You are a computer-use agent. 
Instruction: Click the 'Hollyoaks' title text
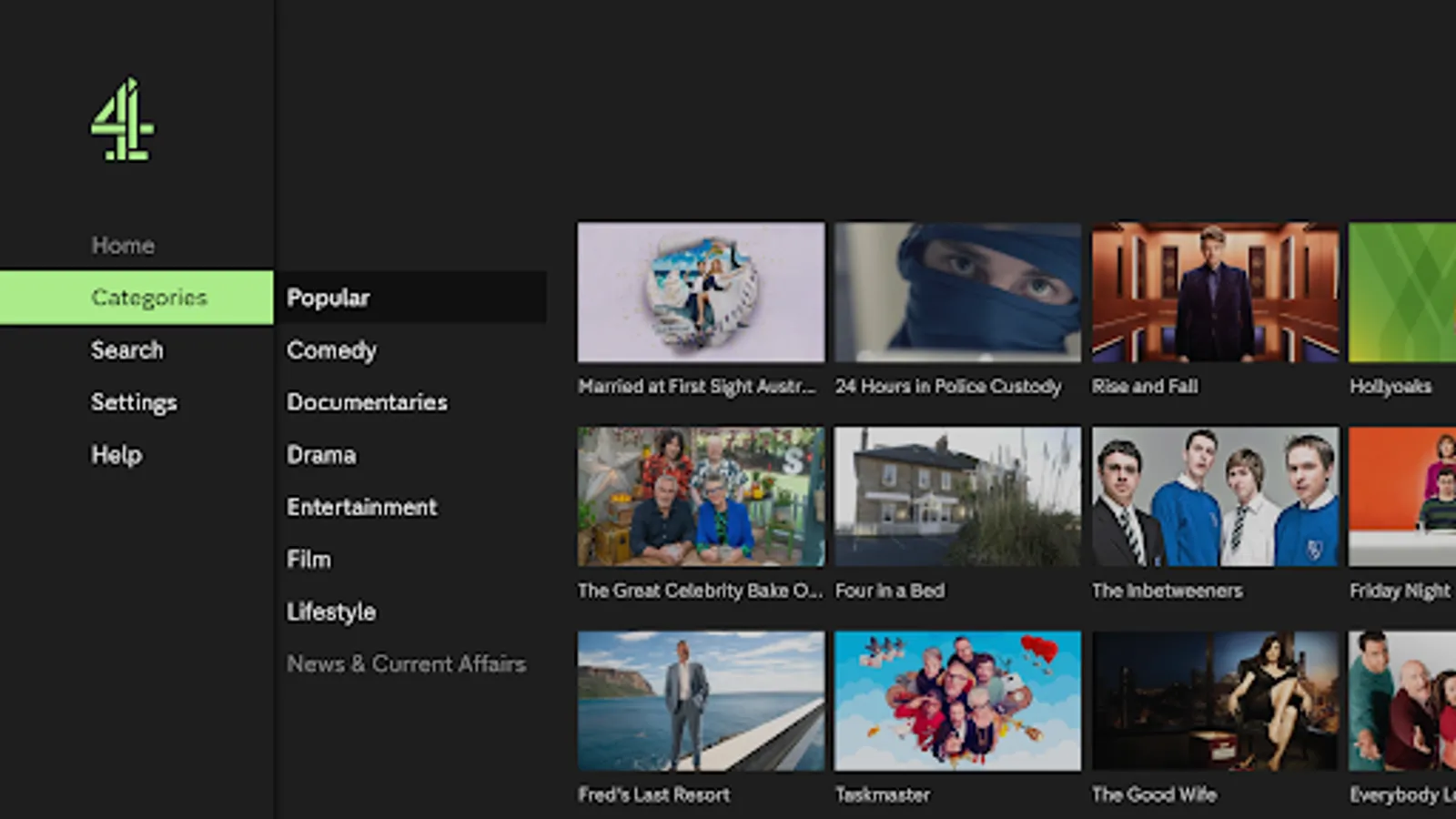pos(1390,387)
